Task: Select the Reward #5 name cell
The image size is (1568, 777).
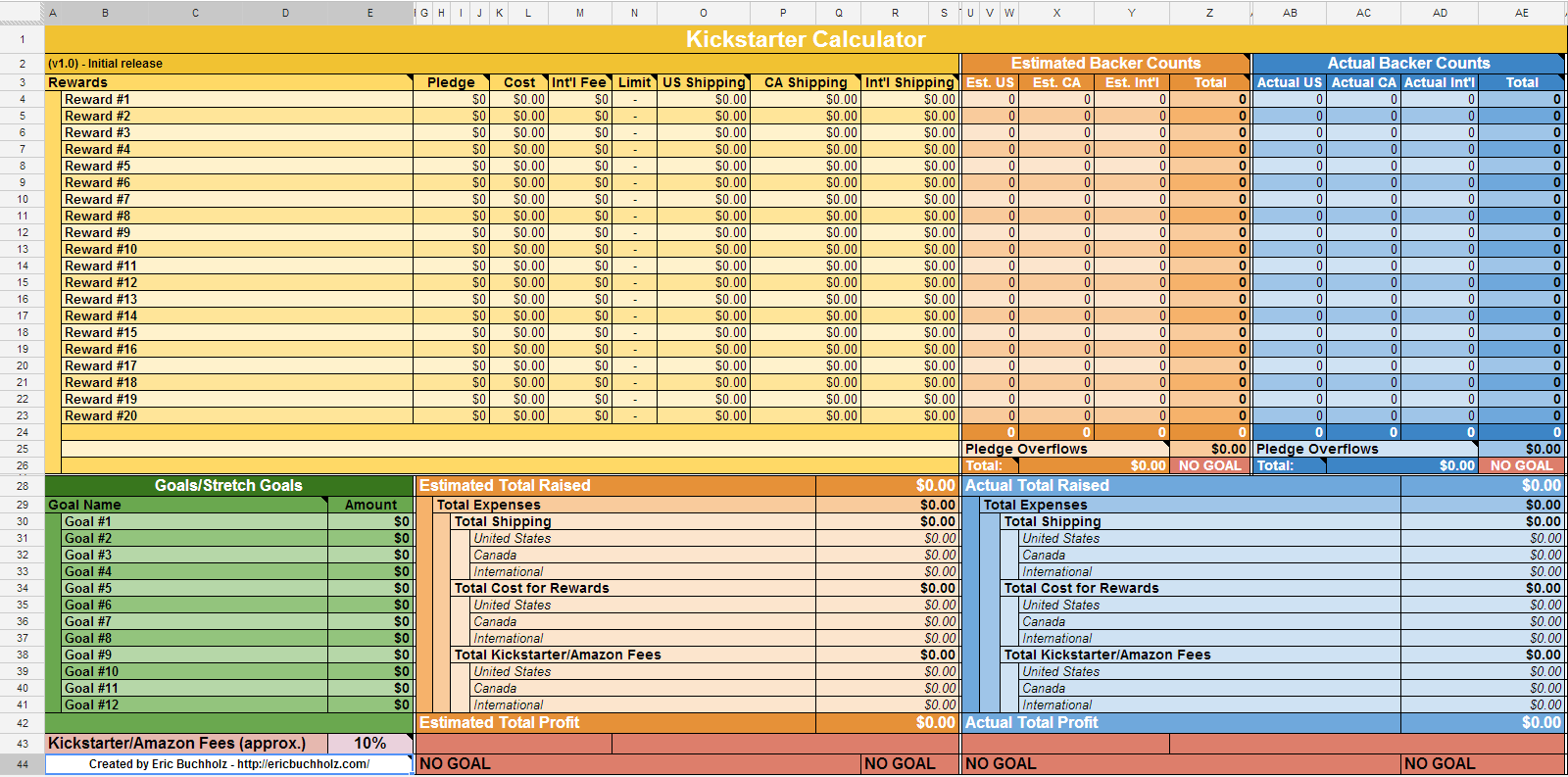Action: click(237, 167)
